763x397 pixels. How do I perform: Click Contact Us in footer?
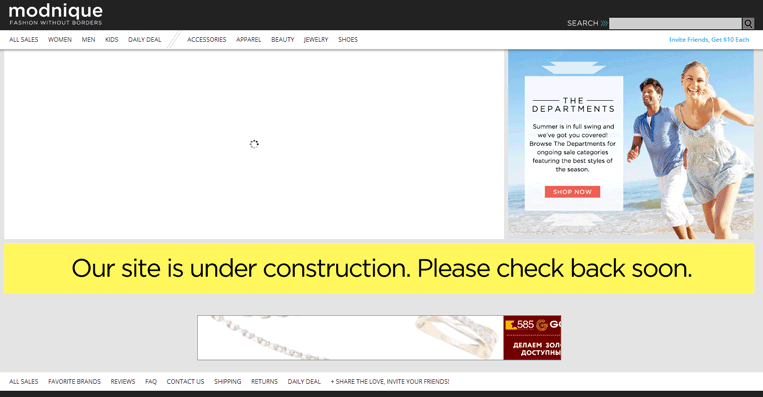tap(185, 382)
